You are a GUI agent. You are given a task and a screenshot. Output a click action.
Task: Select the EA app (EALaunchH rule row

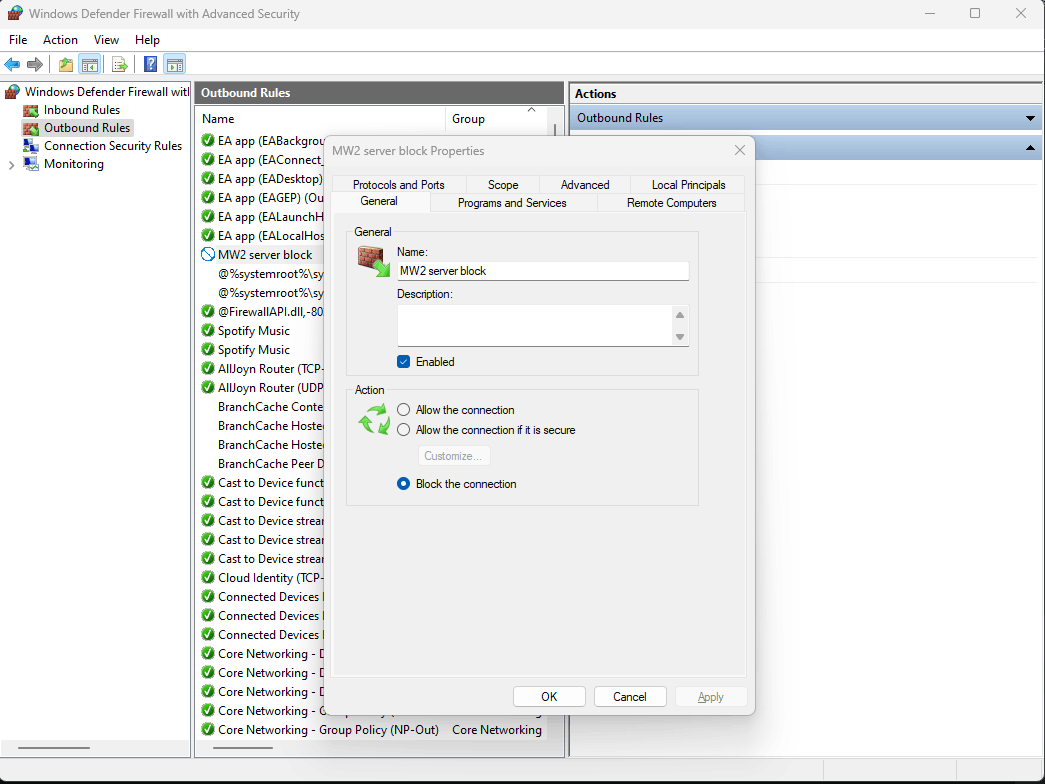click(x=262, y=217)
